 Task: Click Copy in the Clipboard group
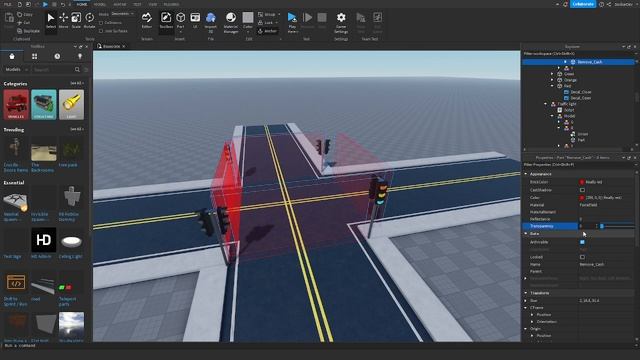(x=25, y=14)
